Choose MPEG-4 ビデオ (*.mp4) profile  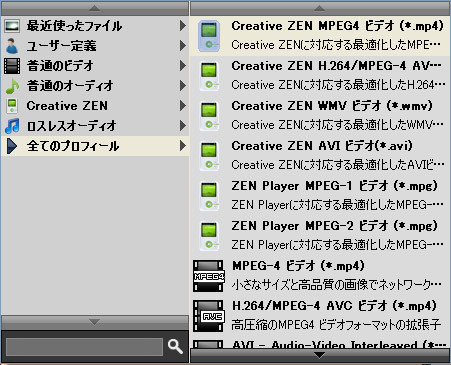(320, 276)
